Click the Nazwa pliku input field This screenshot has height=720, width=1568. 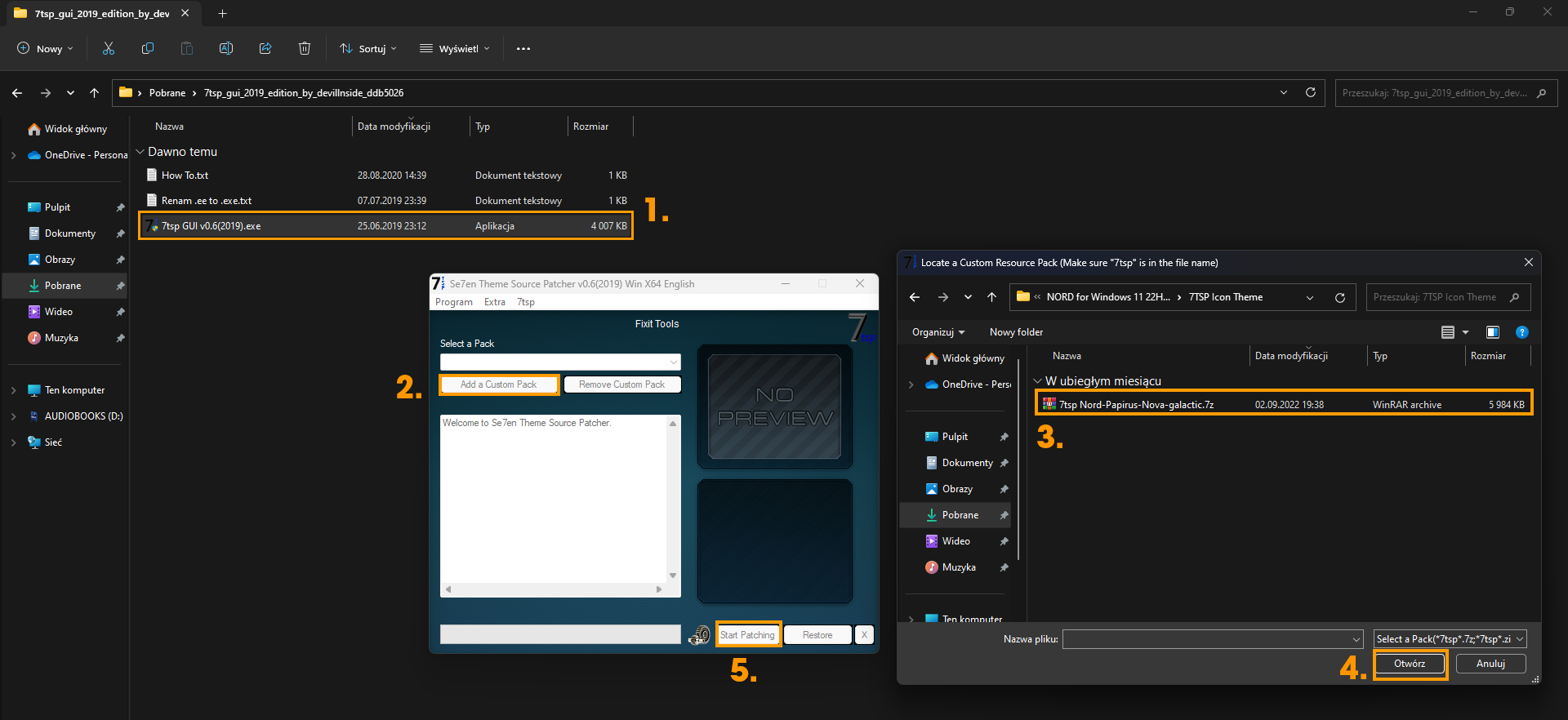point(1213,639)
